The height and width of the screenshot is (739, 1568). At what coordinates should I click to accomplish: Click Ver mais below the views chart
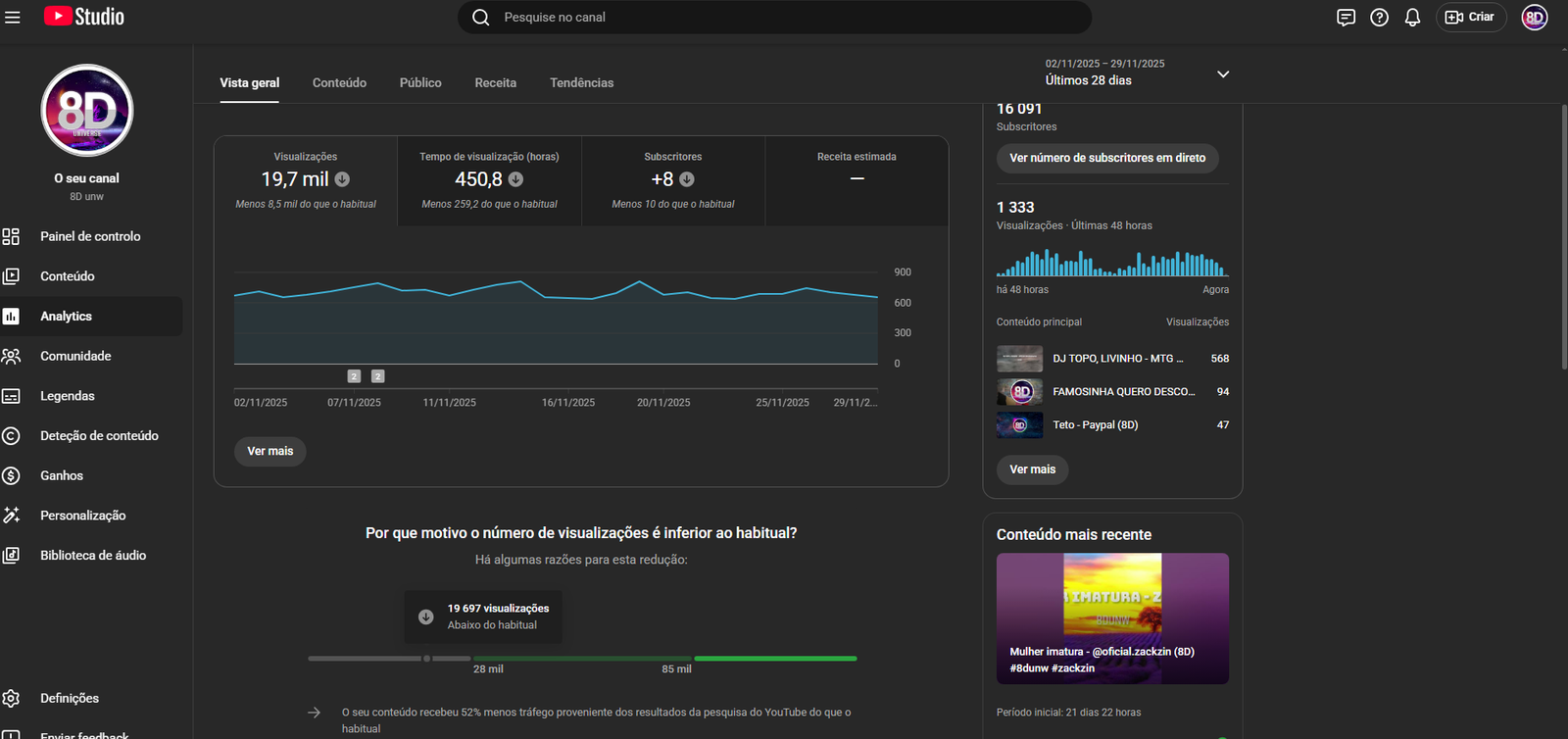point(269,451)
